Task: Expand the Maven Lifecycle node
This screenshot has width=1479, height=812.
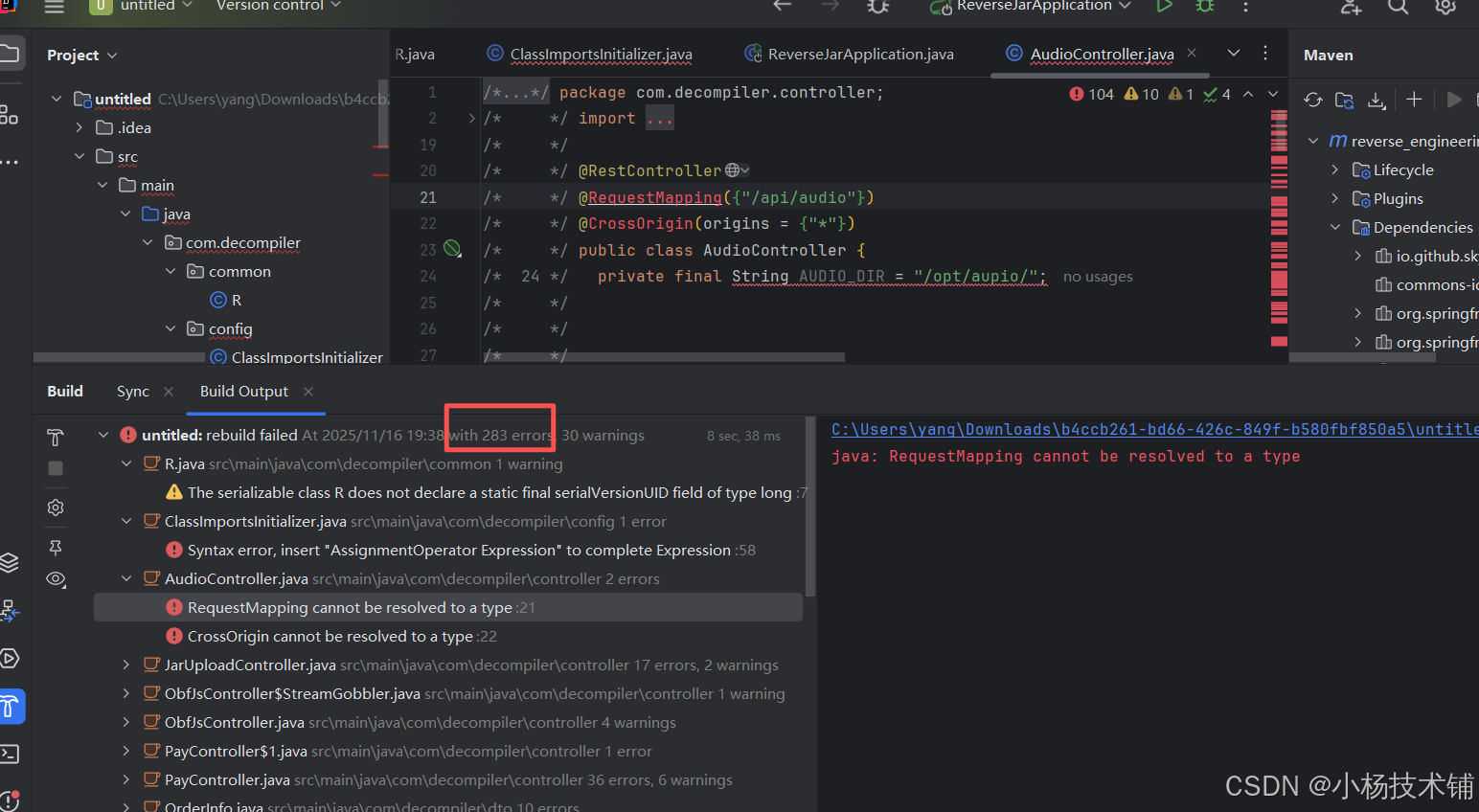Action: 1335,169
